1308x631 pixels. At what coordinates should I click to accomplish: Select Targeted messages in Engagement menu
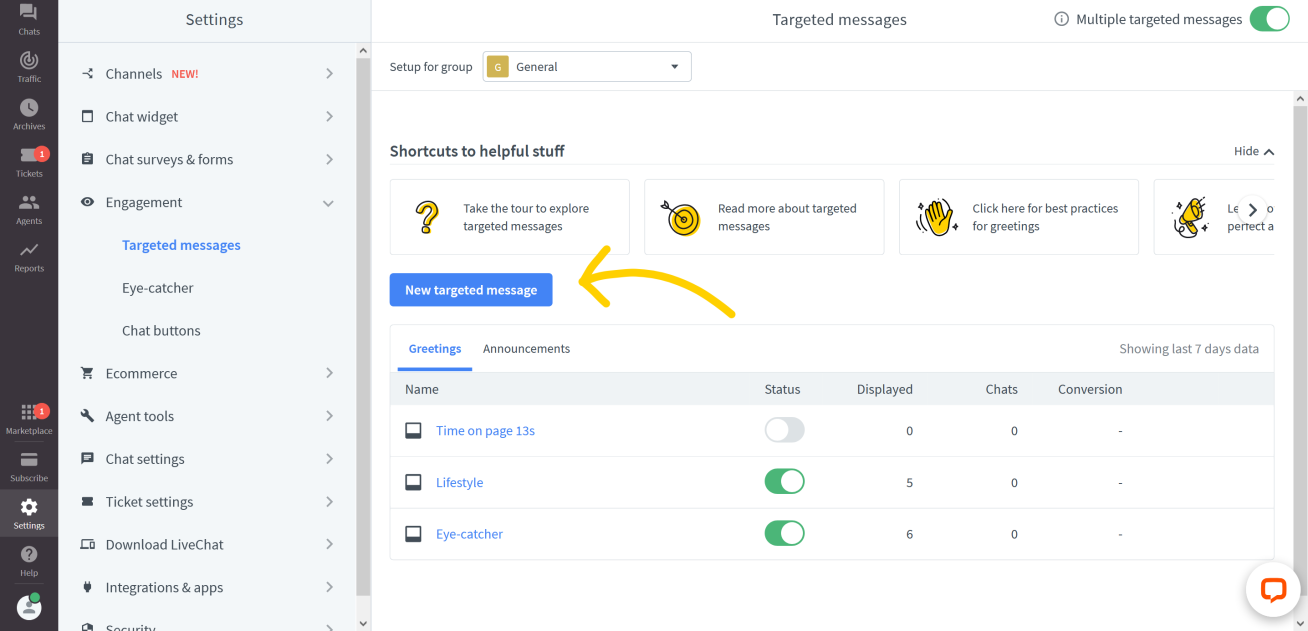click(x=181, y=245)
